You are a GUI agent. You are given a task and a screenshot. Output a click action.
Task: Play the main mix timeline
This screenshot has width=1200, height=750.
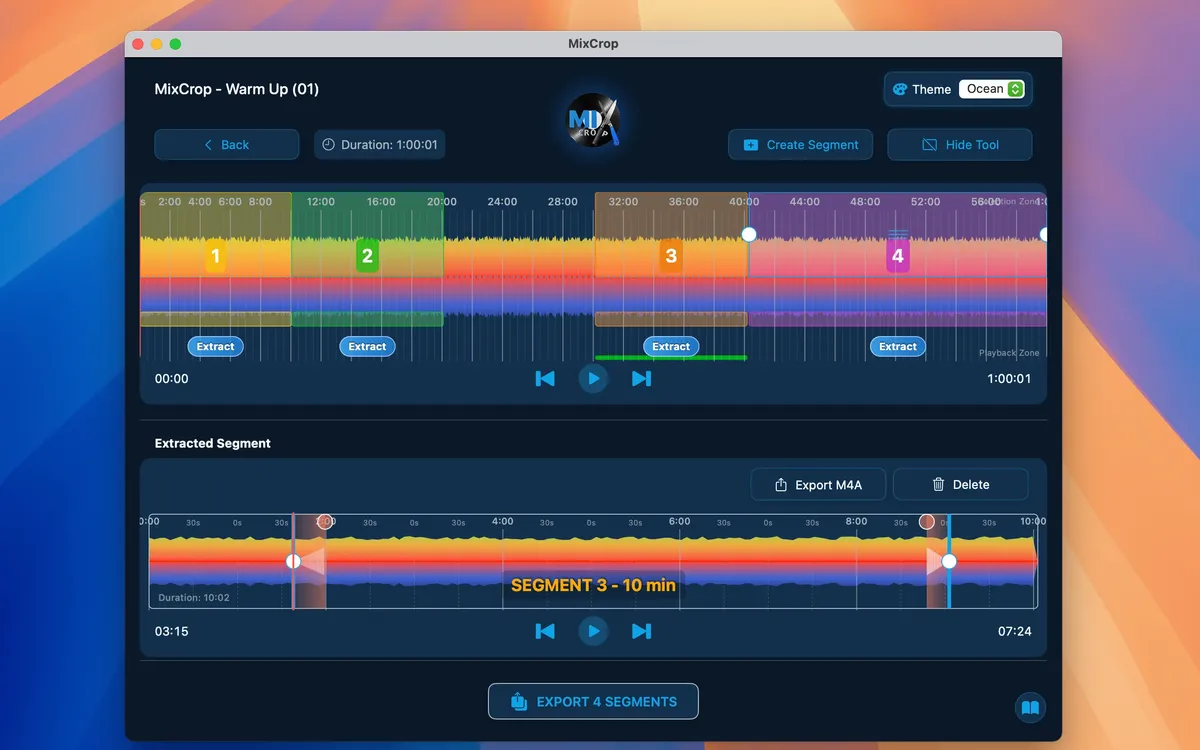[593, 378]
